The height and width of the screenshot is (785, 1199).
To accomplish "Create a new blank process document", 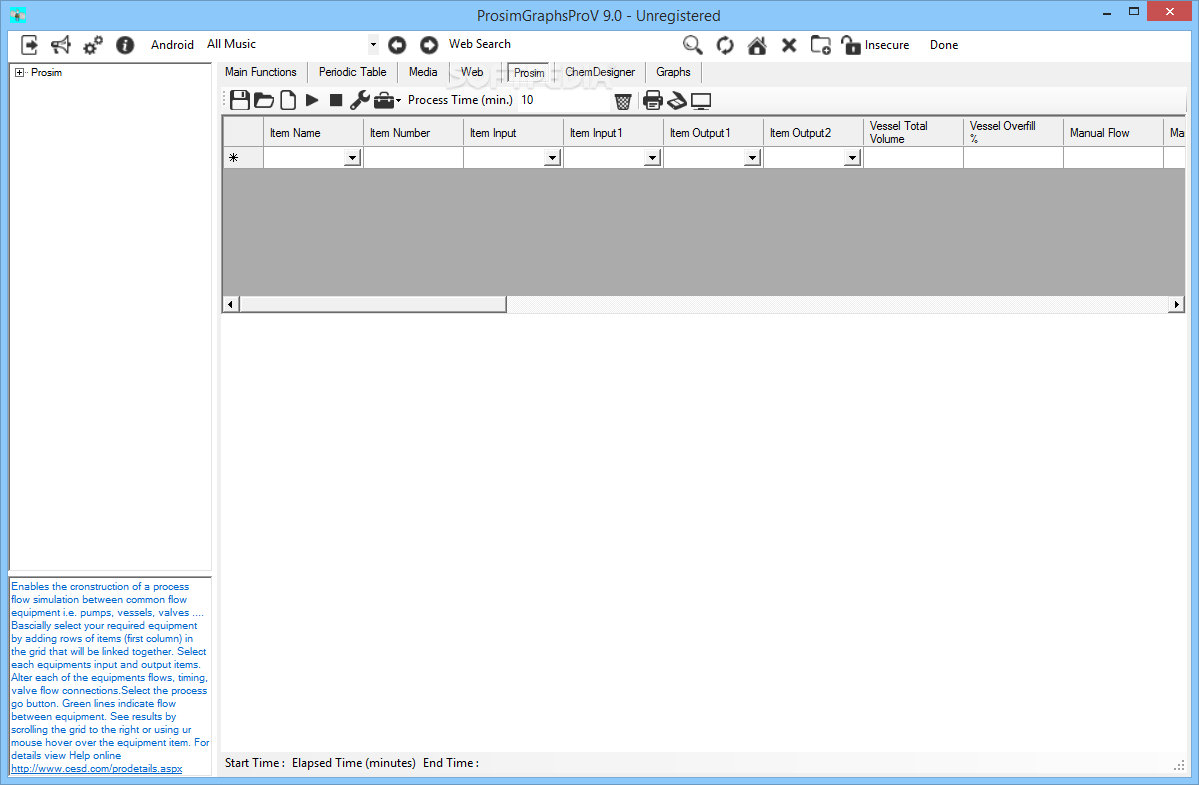I will (x=288, y=100).
